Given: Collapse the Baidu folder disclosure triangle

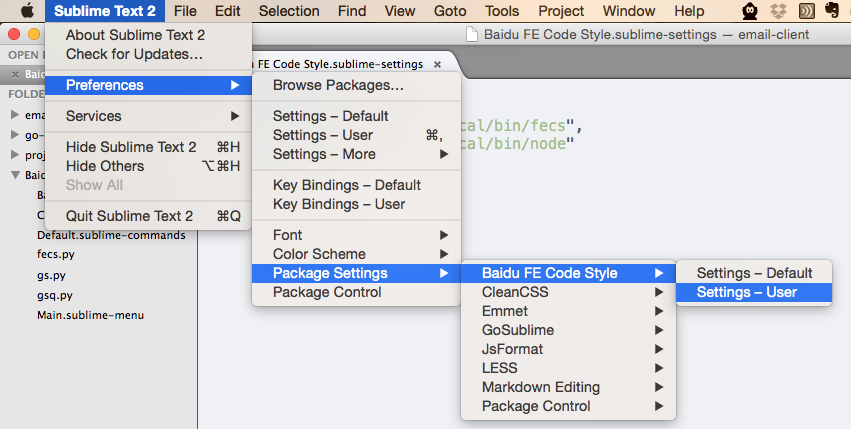Looking at the screenshot, I should [x=14, y=175].
